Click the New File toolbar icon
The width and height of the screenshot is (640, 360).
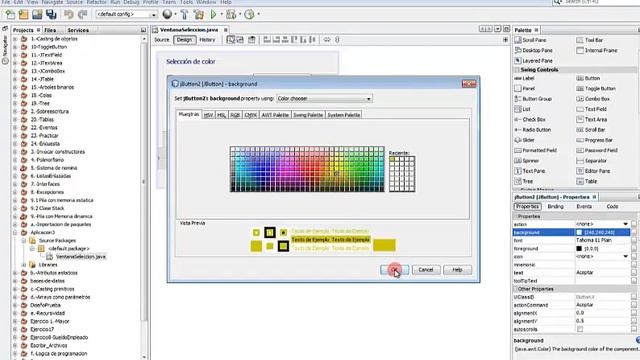point(10,15)
